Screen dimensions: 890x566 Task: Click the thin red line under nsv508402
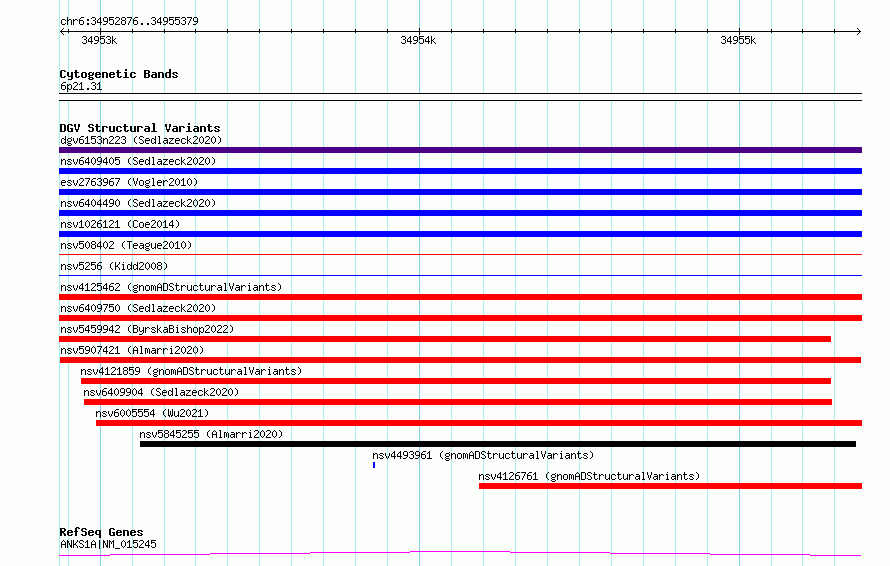tap(460, 254)
